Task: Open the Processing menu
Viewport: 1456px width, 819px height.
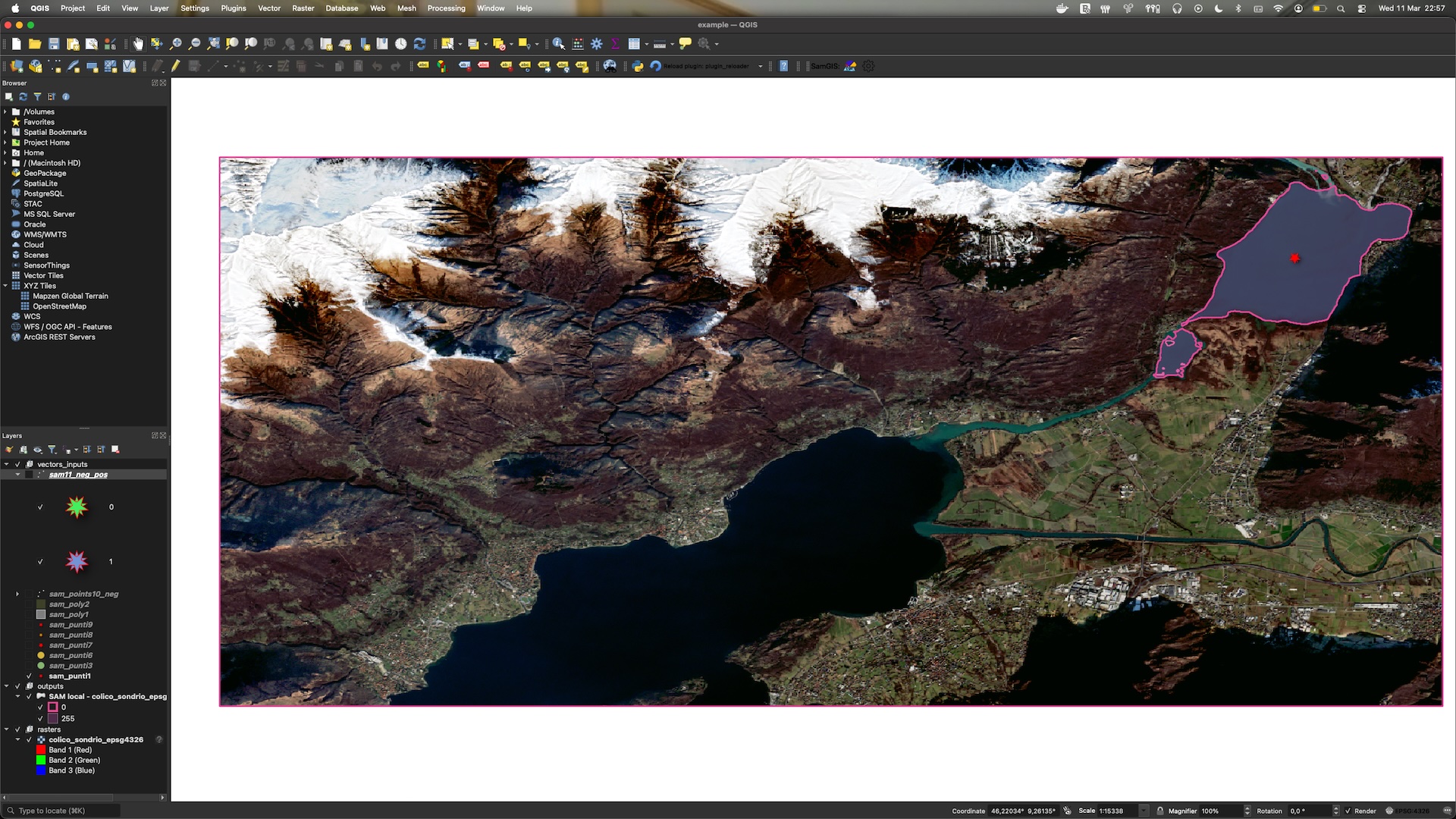Action: (446, 8)
